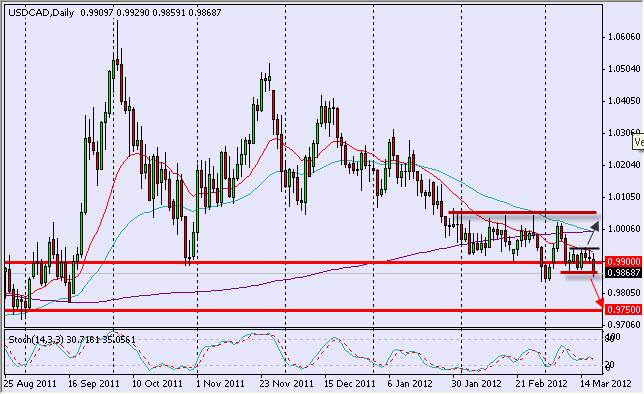The height and width of the screenshot is (394, 644).
Task: Select the short red resistance line near 1.0050
Action: [x=522, y=212]
